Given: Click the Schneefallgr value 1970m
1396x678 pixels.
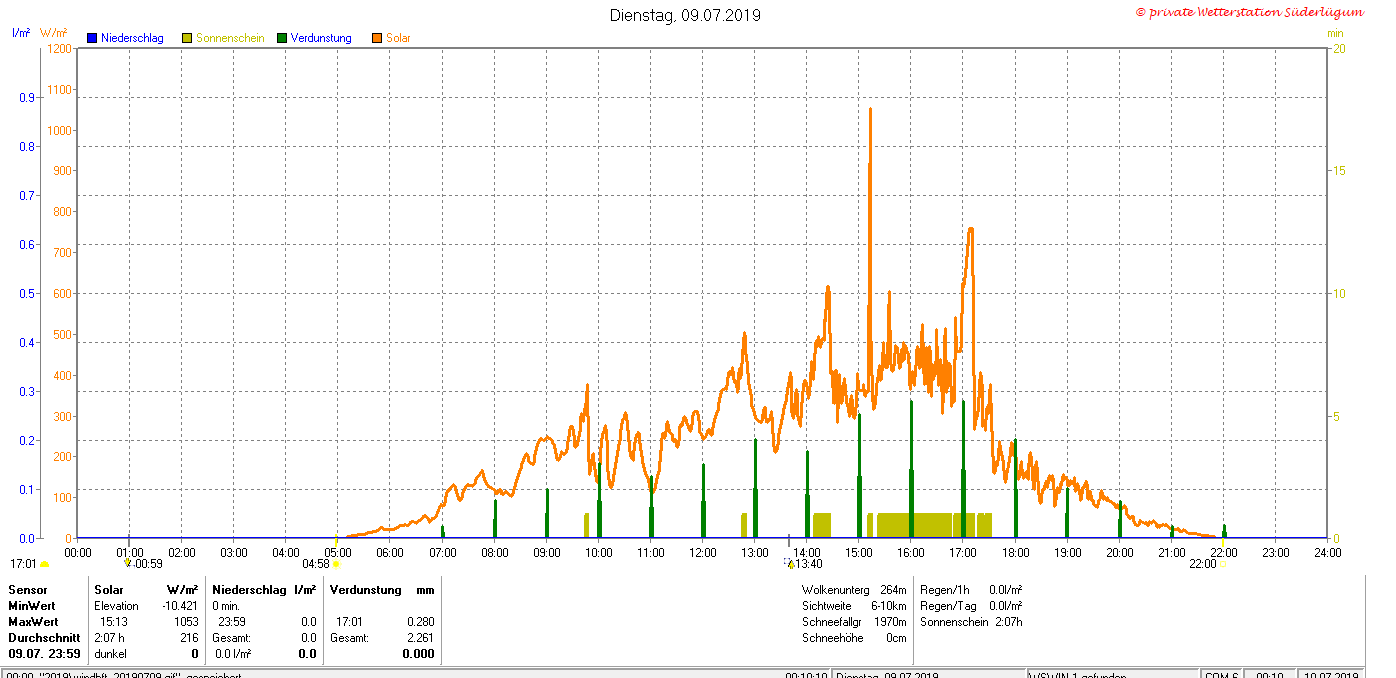Looking at the screenshot, I should click(890, 622).
